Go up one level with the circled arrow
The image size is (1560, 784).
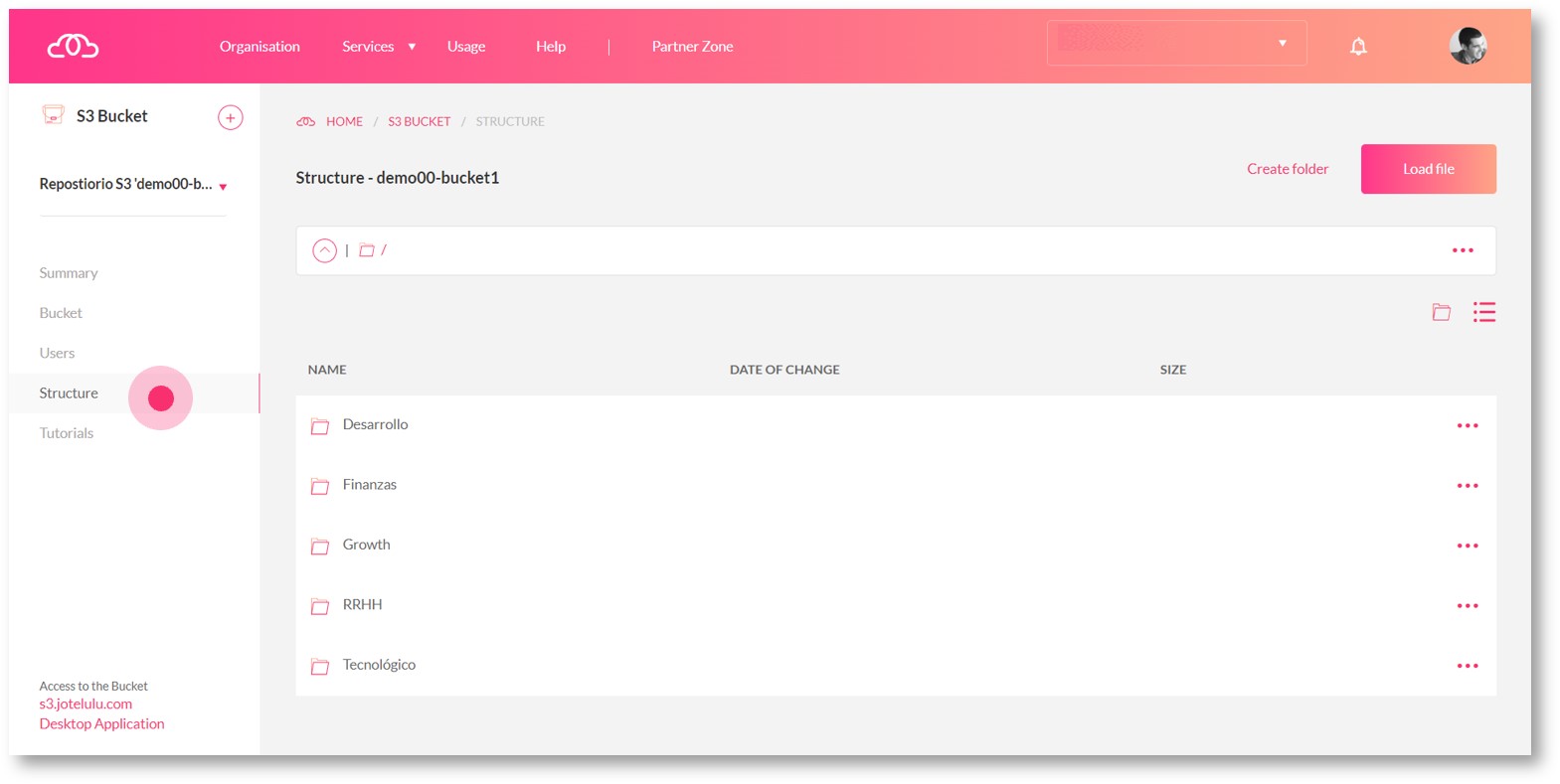point(324,250)
